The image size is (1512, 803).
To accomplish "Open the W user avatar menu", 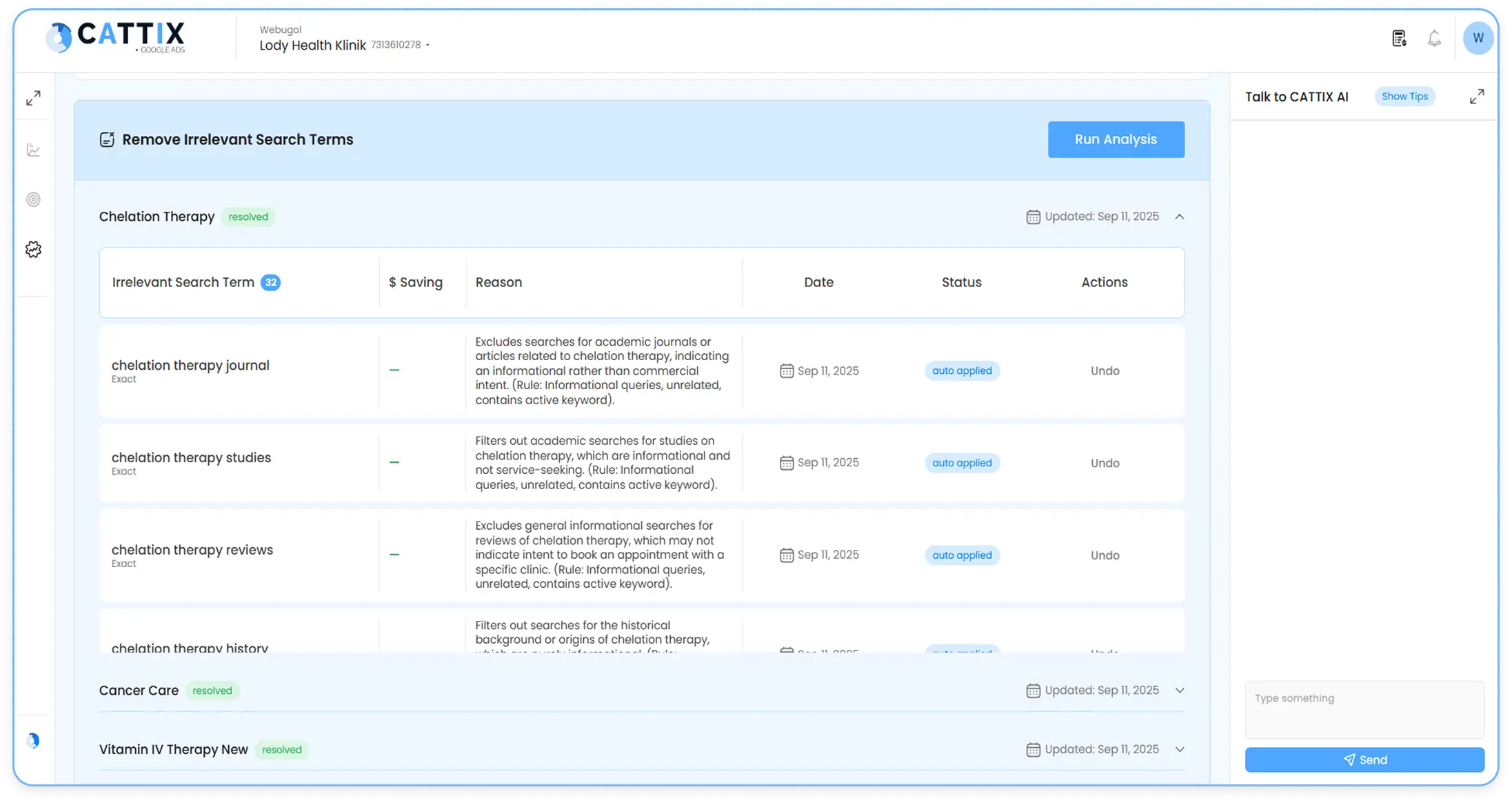I will click(1478, 38).
